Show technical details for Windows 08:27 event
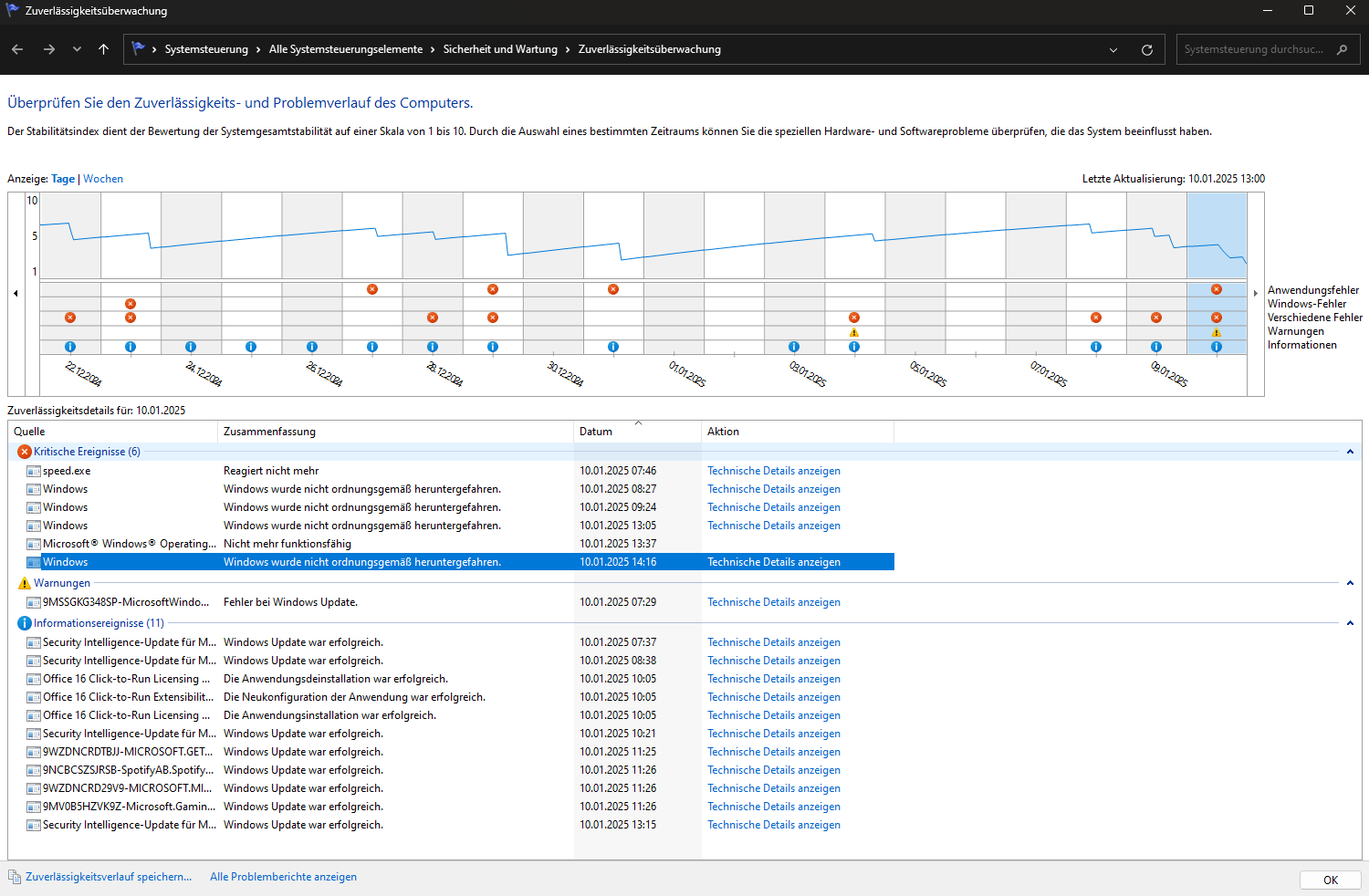This screenshot has height=896, width=1369. (774, 489)
